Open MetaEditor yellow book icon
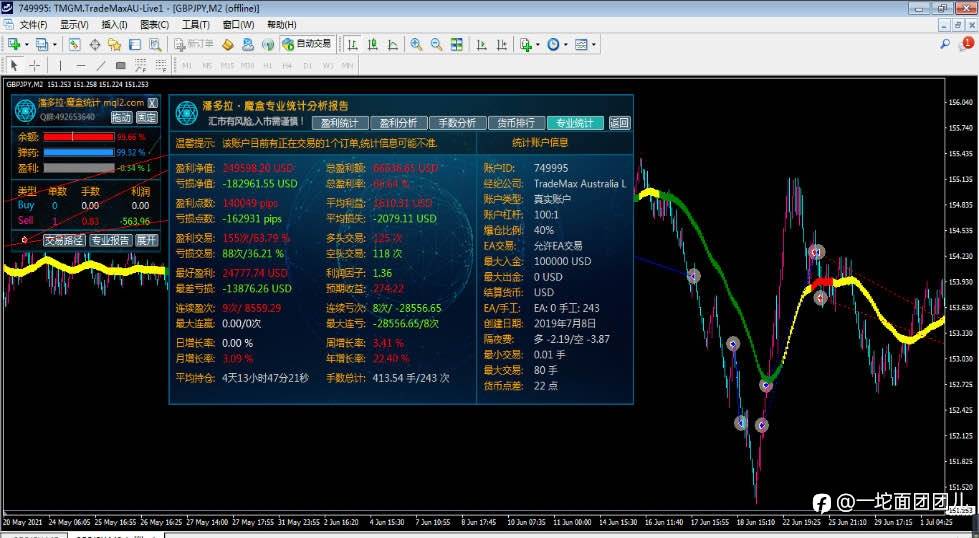The height and width of the screenshot is (538, 979). pyautogui.click(x=228, y=44)
